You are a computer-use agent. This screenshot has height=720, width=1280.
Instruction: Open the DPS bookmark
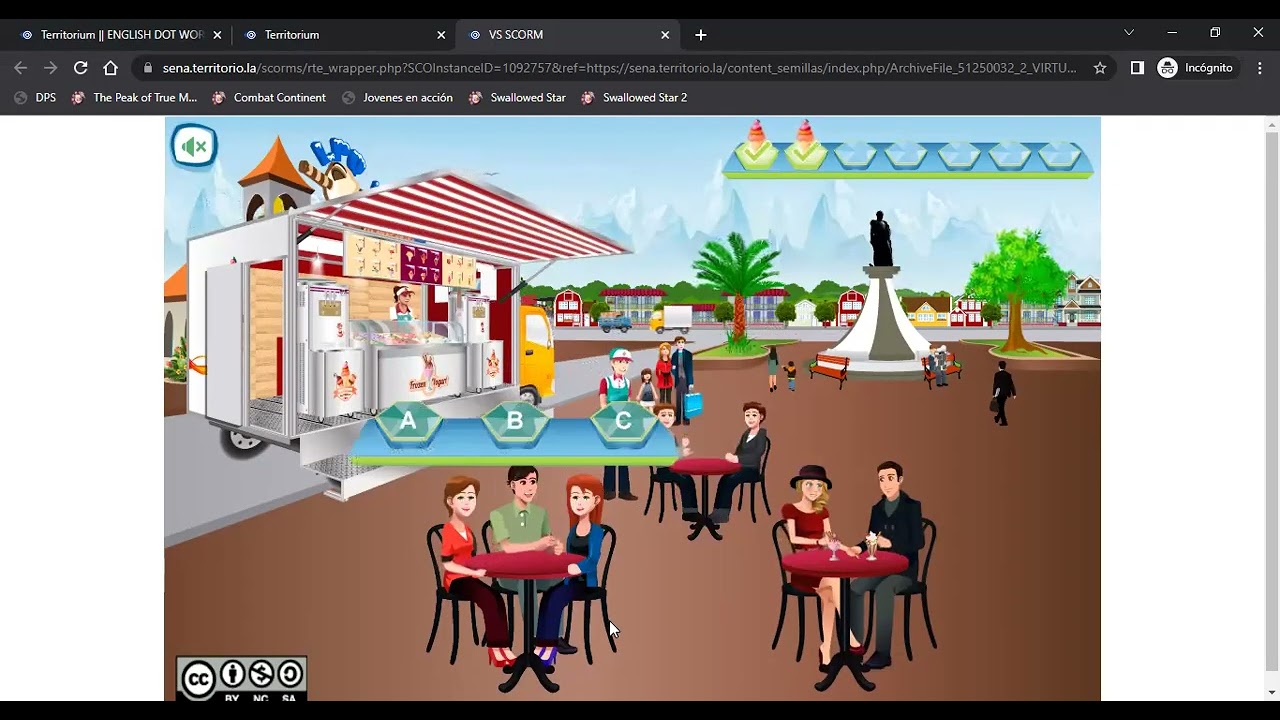tap(35, 98)
